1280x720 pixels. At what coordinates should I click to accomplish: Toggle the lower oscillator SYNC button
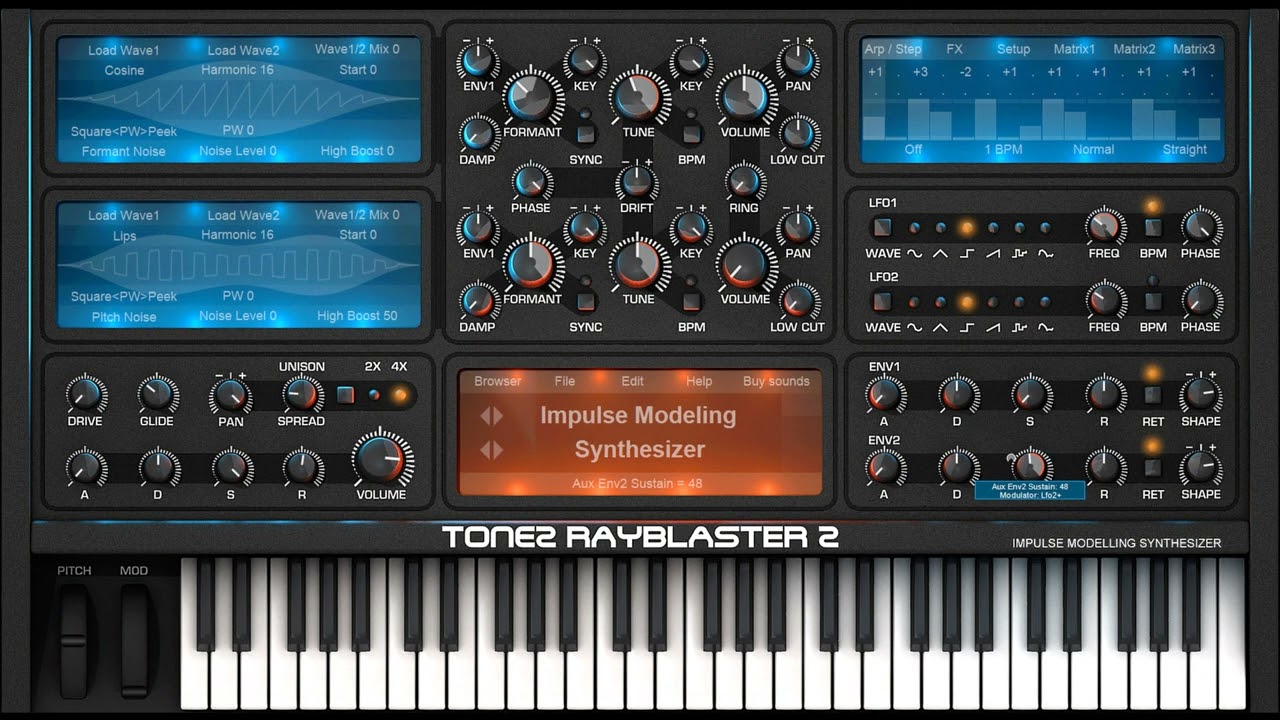(x=586, y=300)
